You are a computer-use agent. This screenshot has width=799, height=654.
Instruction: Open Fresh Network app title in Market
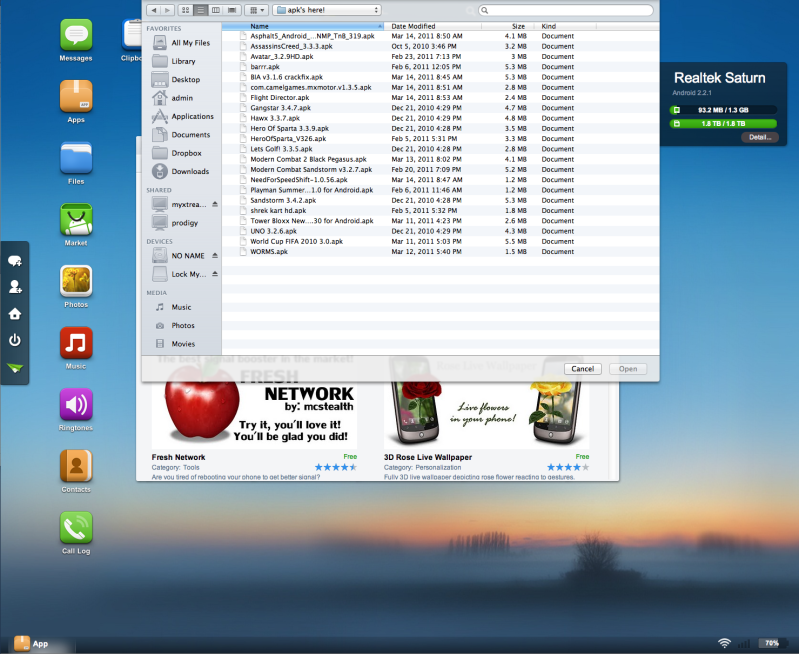point(178,457)
